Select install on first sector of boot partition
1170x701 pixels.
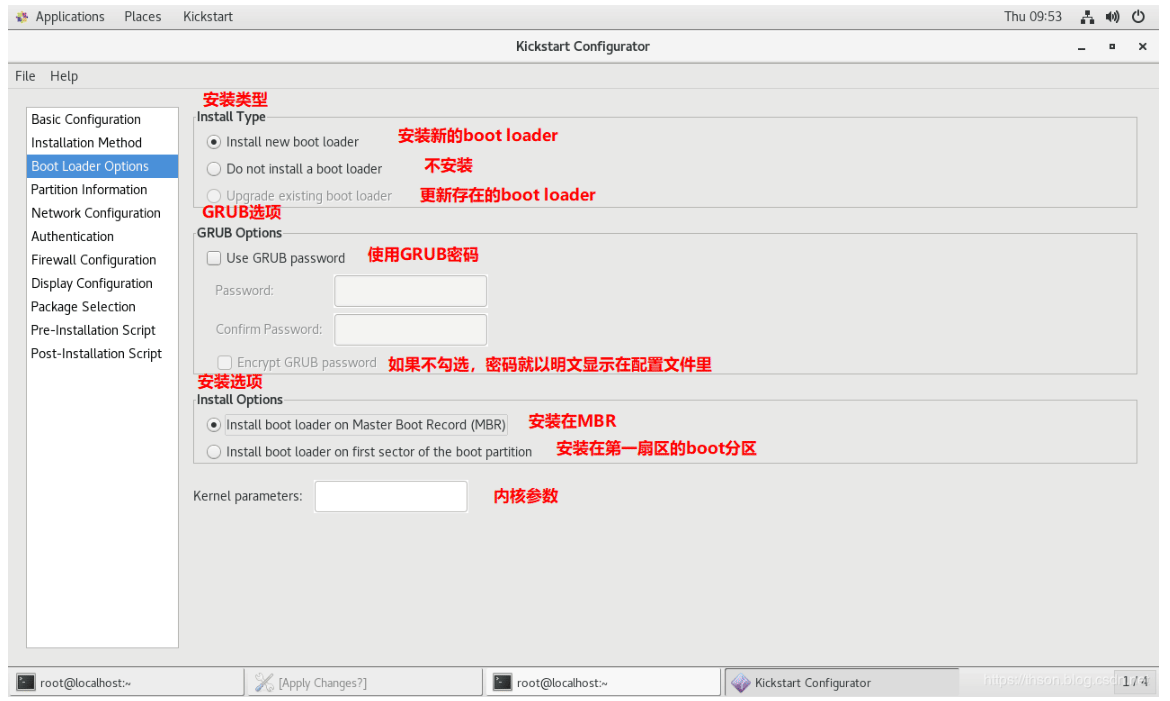click(x=214, y=452)
